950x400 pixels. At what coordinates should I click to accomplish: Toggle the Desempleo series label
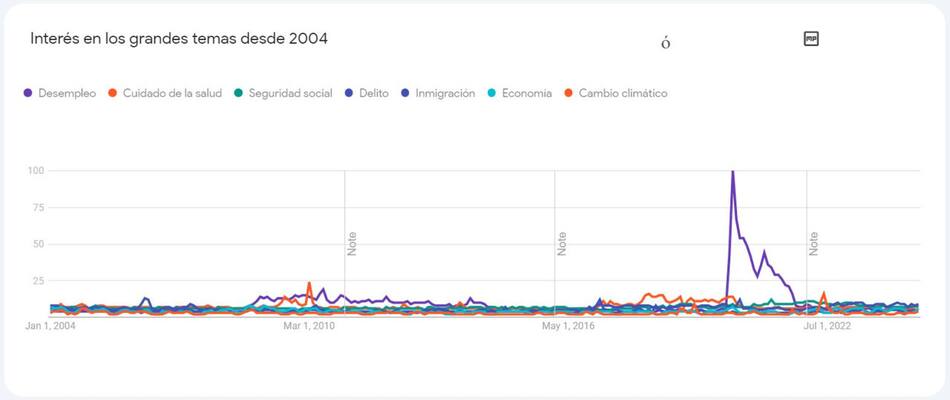(67, 94)
